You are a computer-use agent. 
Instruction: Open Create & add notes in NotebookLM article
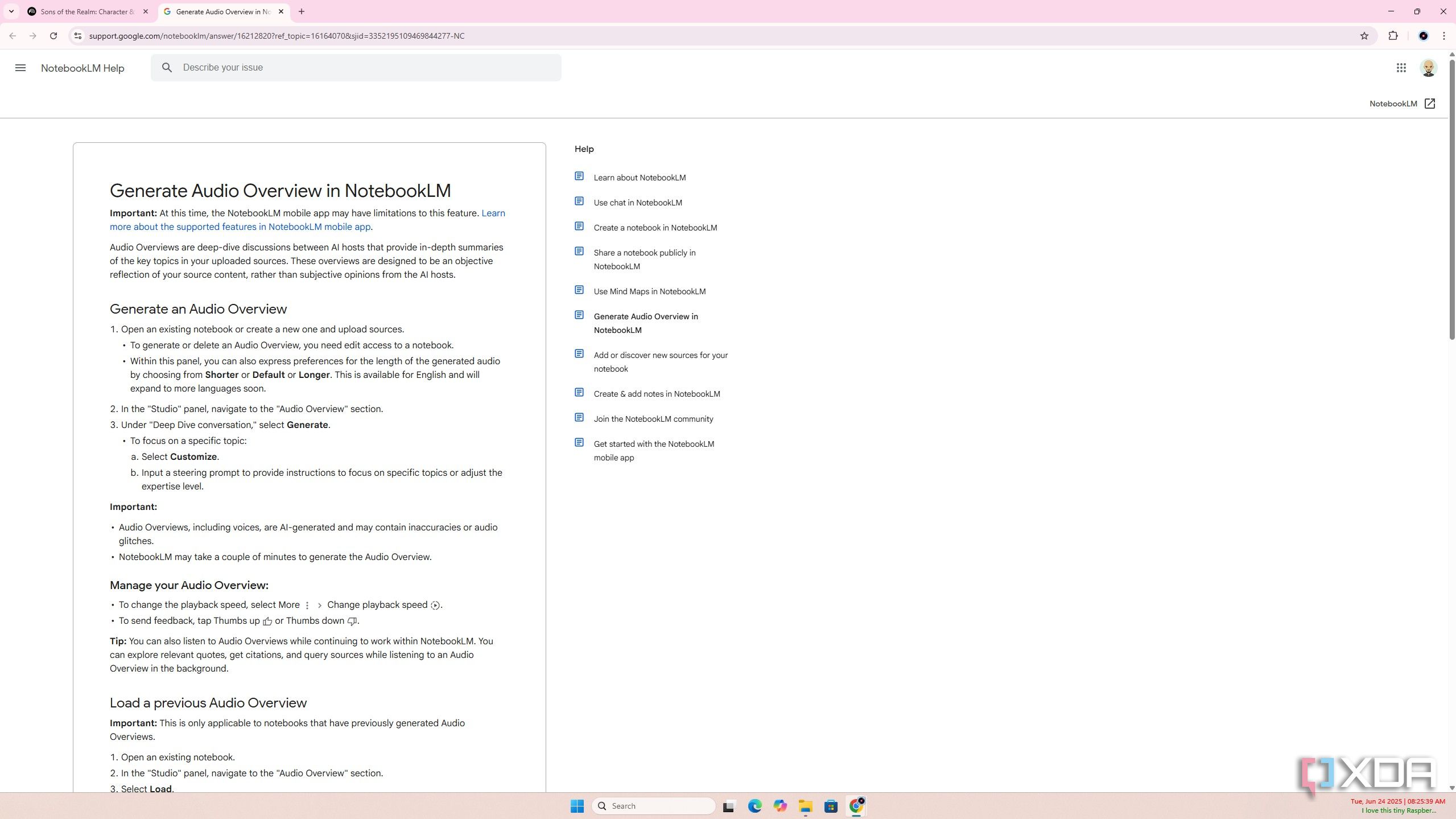[x=657, y=394]
